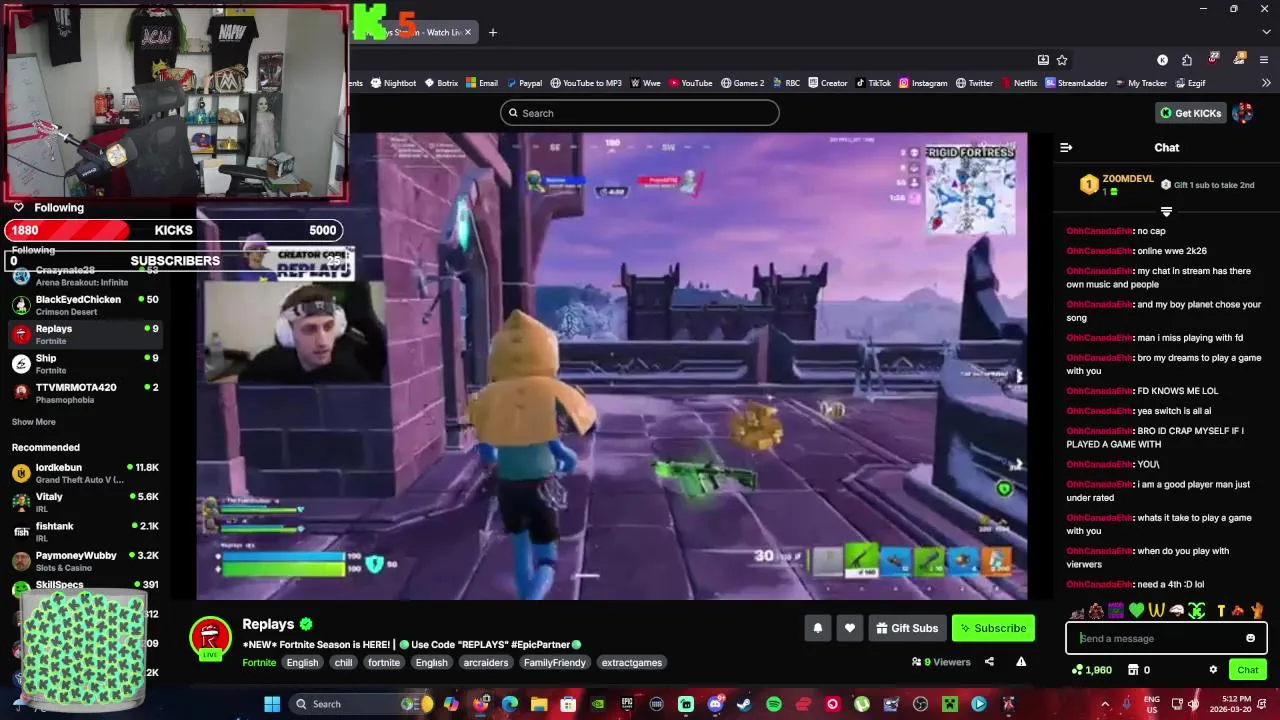Viewport: 1280px width, 720px height.
Task: Open a new browser tab
Action: [492, 32]
